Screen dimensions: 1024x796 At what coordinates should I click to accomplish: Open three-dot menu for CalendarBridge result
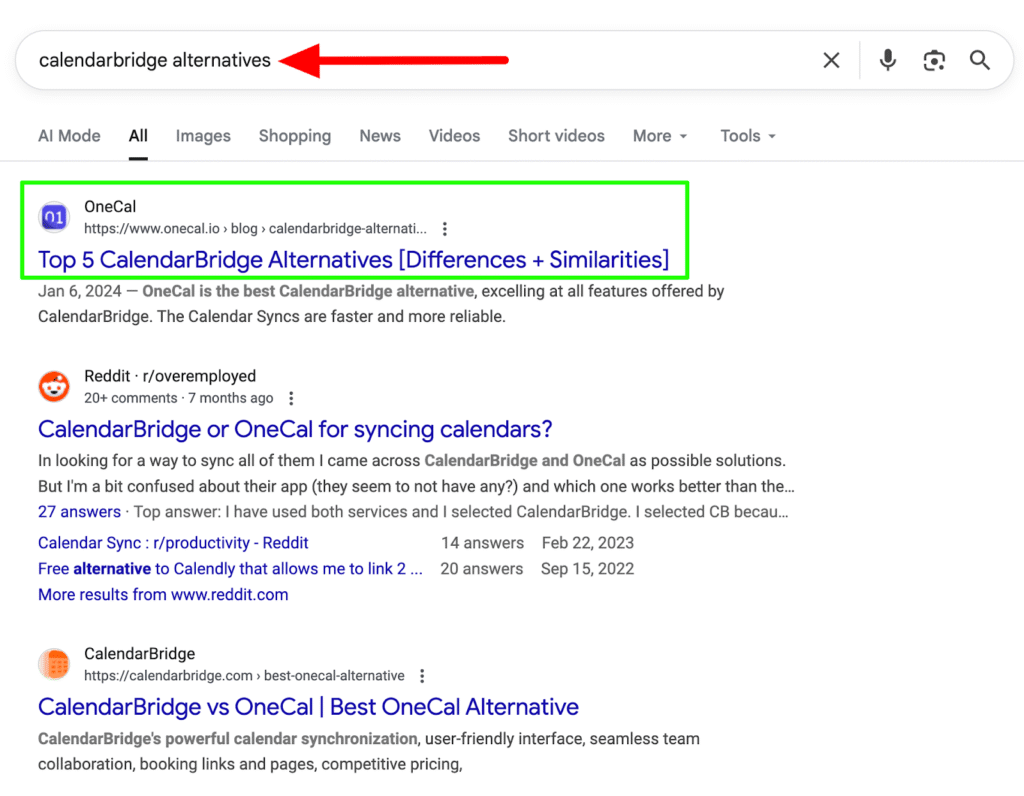click(x=423, y=676)
